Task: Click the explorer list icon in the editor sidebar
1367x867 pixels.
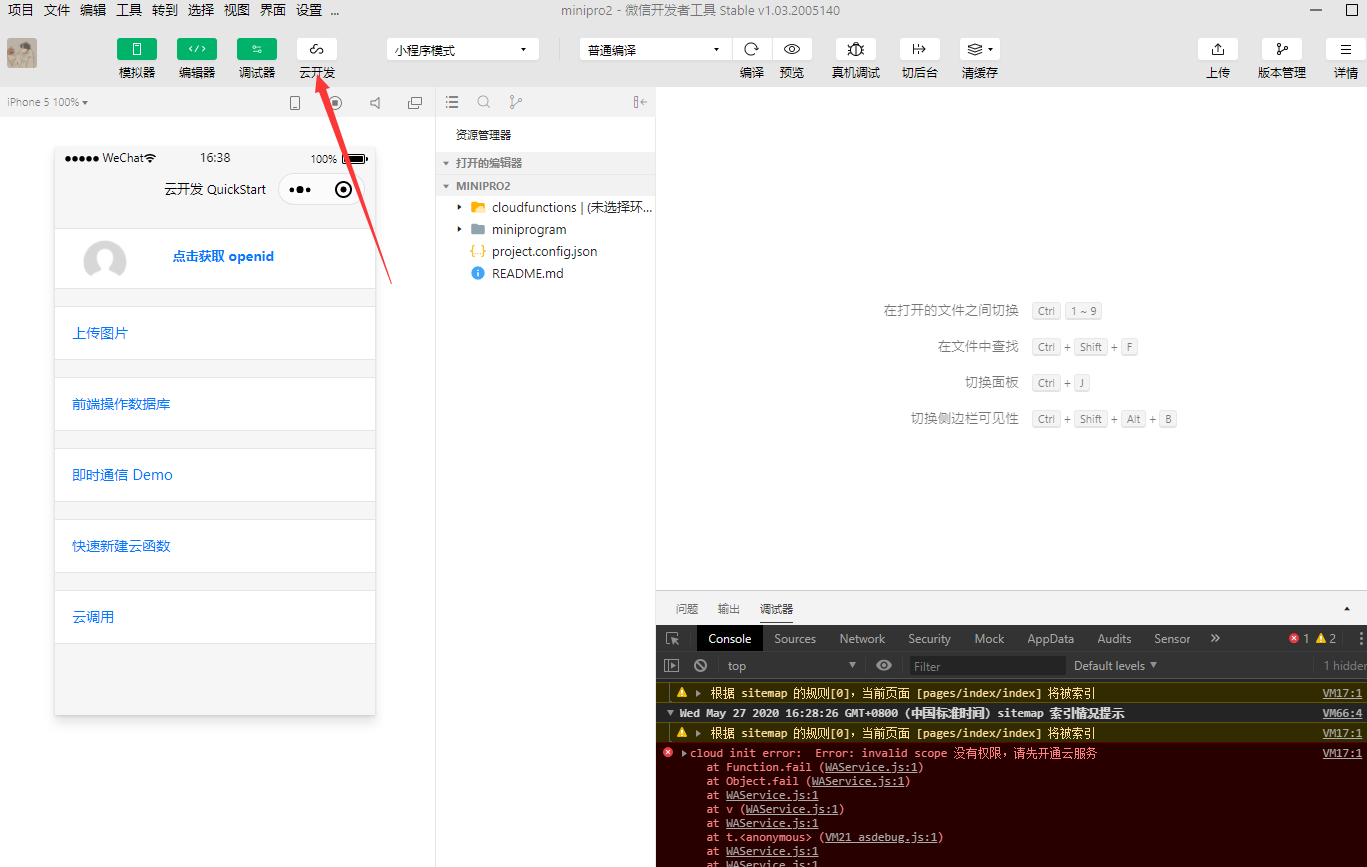Action: [x=452, y=102]
